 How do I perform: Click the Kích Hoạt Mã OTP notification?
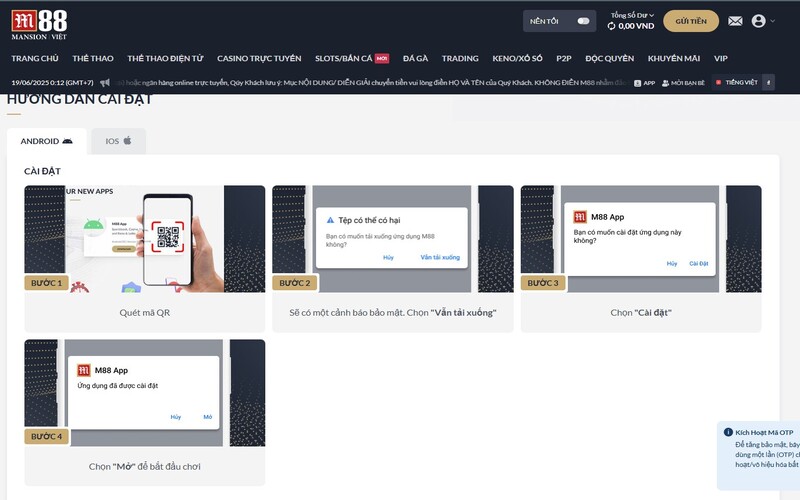click(x=759, y=455)
